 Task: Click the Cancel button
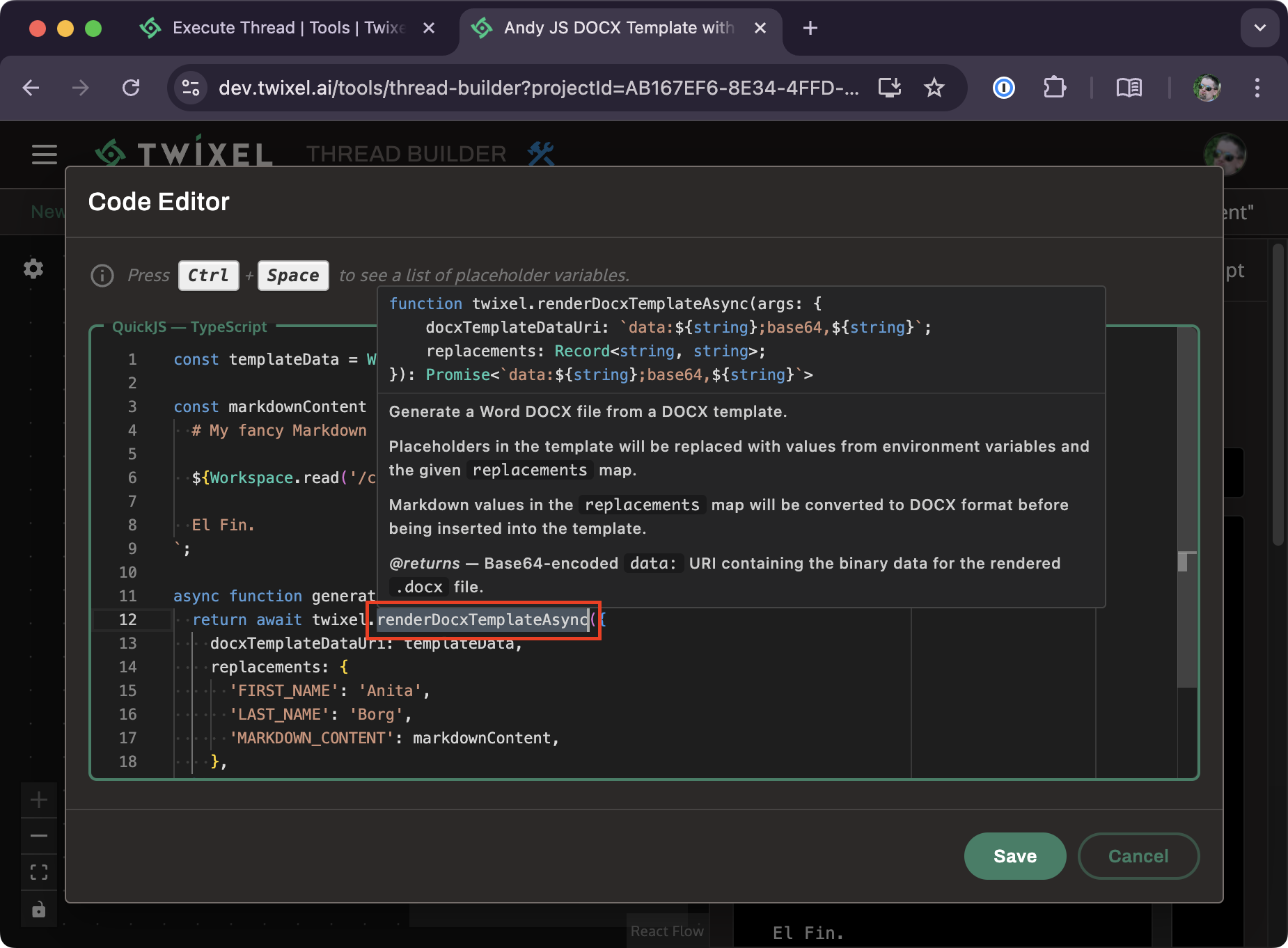pos(1138,856)
